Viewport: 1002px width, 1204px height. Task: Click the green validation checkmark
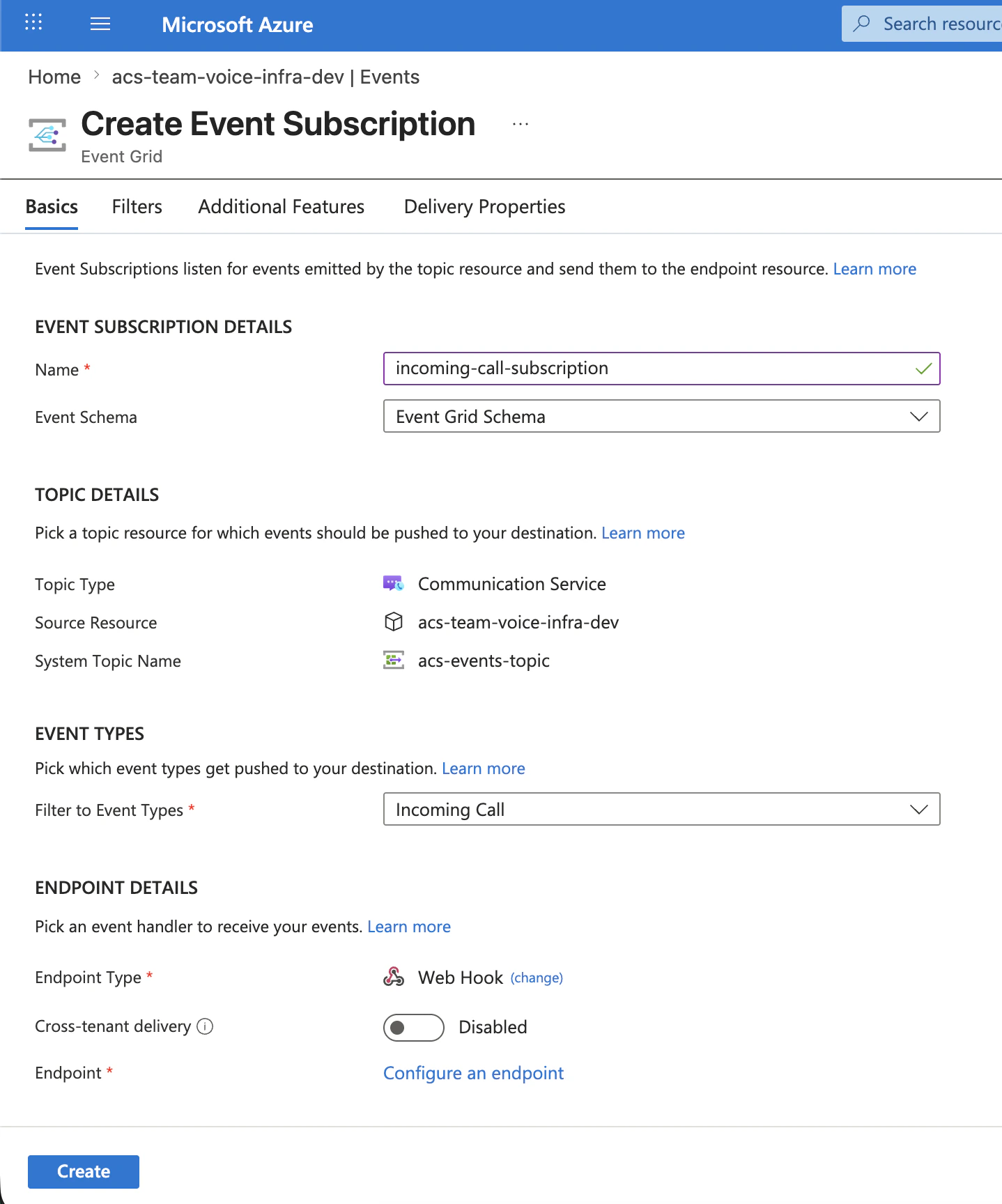pyautogui.click(x=923, y=369)
